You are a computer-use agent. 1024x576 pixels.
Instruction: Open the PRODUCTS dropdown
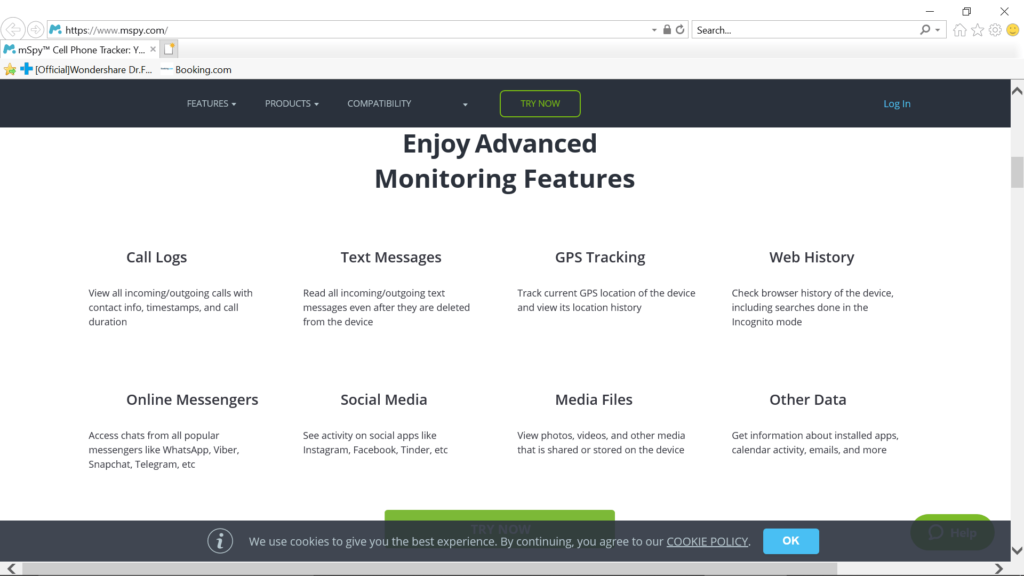[x=291, y=103]
